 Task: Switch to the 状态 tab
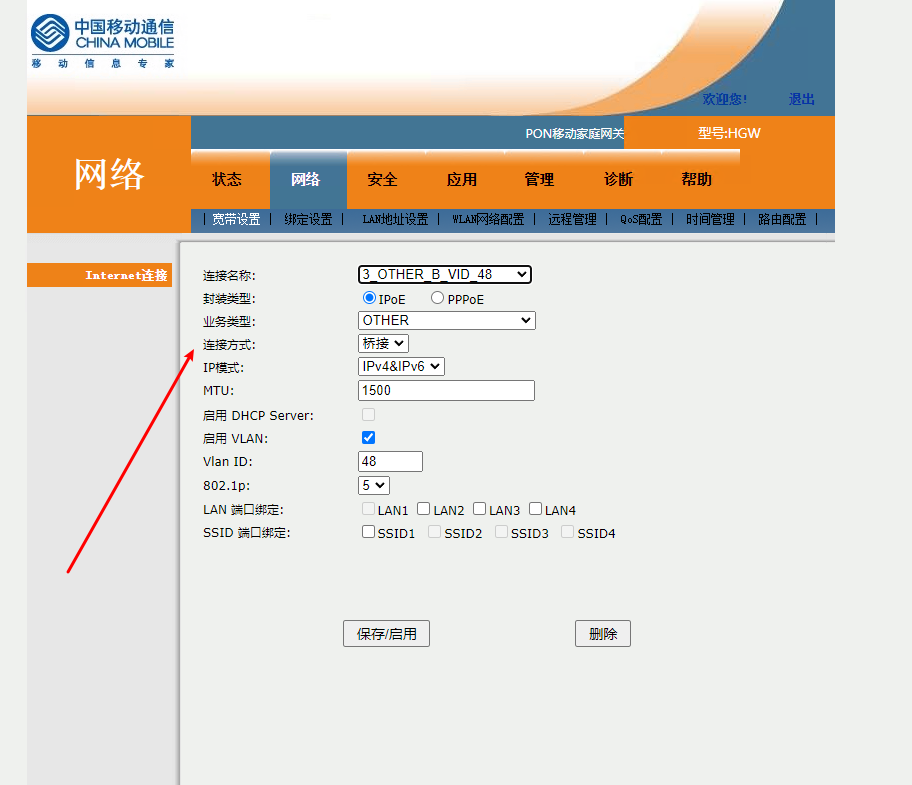[227, 180]
